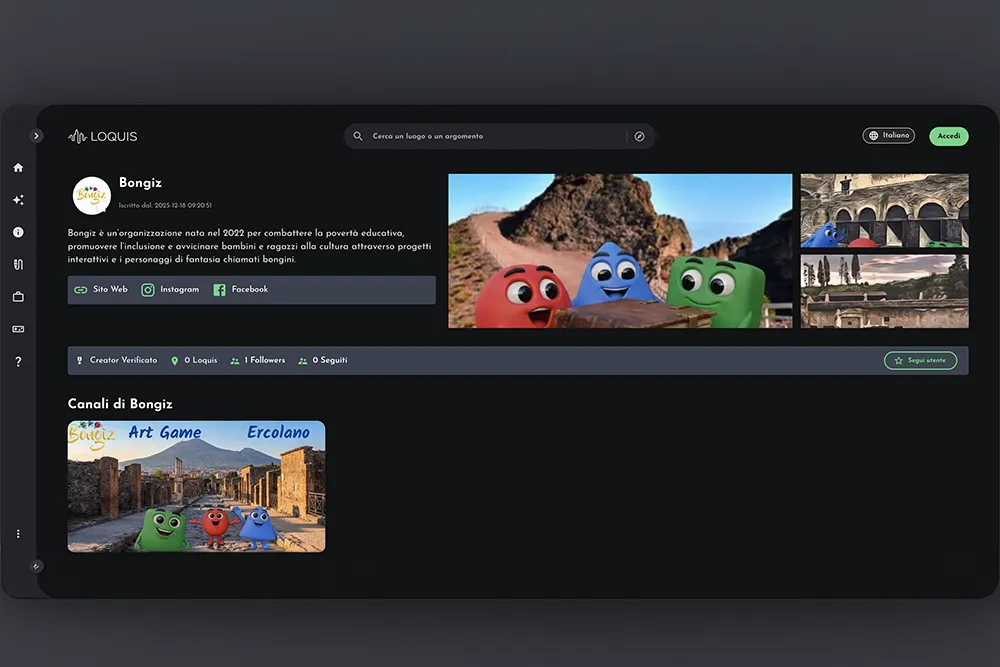
Task: Click the small round button at sidebar bottom
Action: (x=36, y=566)
